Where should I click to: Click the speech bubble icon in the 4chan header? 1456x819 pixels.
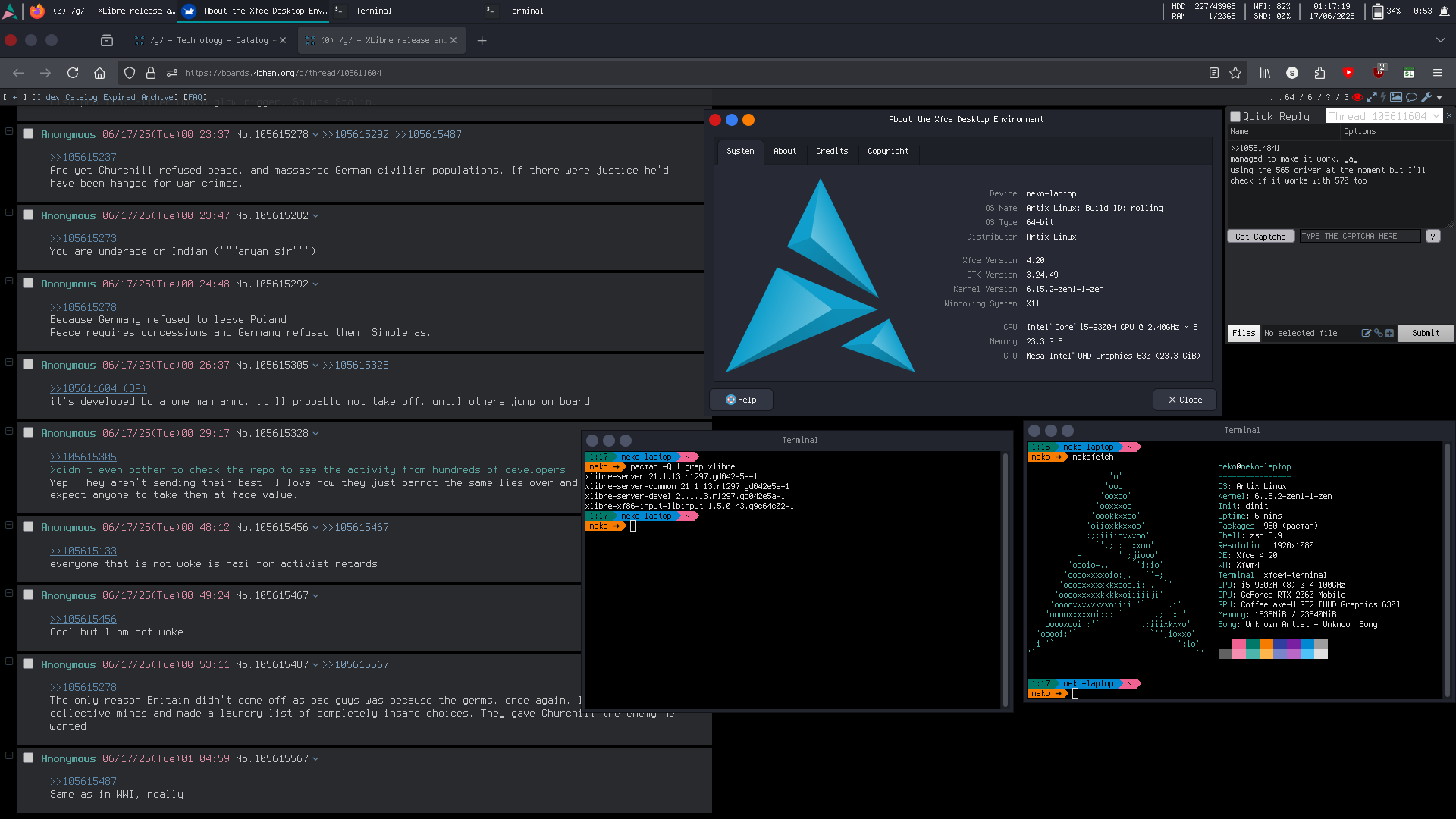(x=1411, y=97)
